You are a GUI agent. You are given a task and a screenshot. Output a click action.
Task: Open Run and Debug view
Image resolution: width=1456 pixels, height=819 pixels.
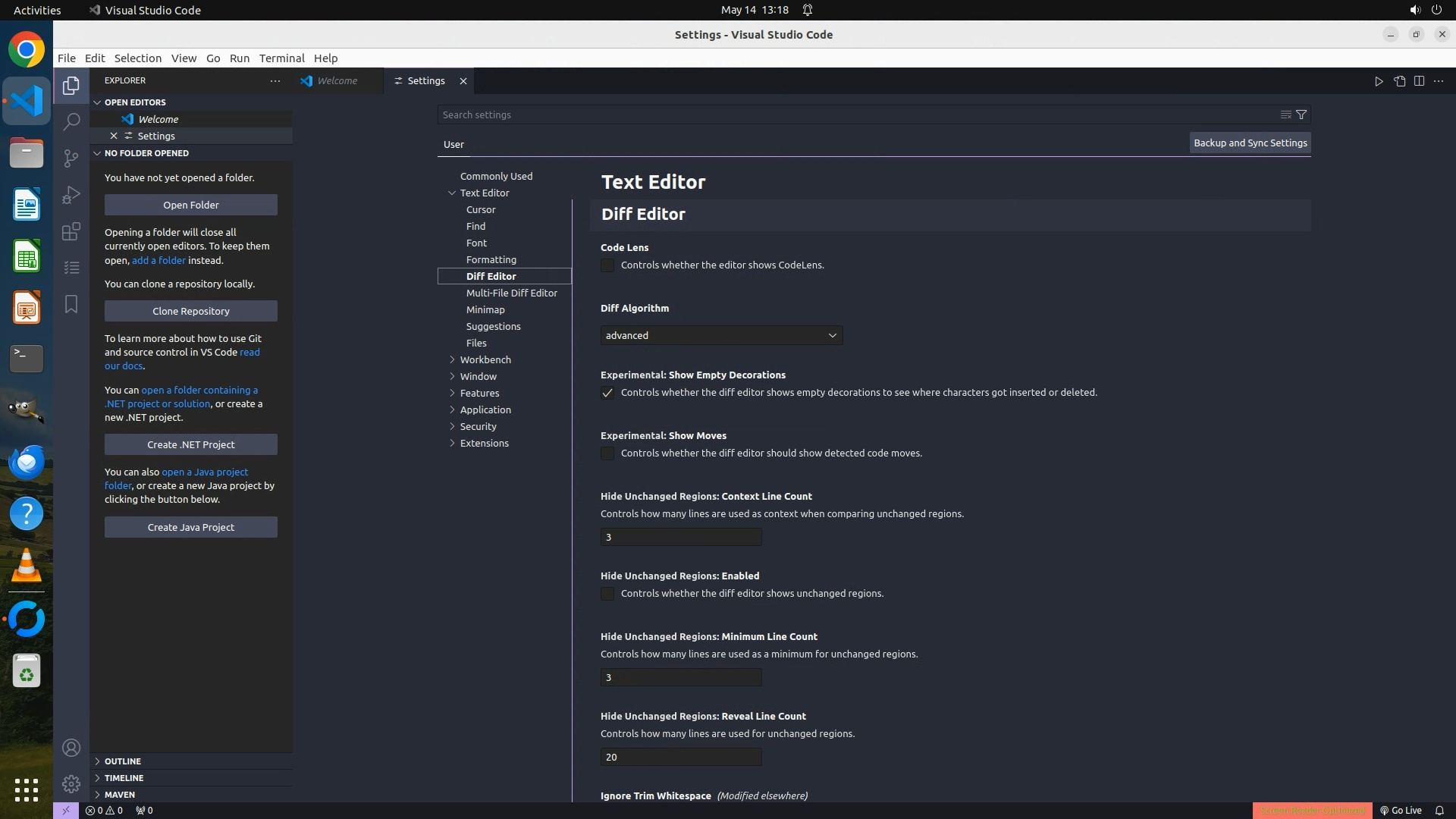click(71, 195)
